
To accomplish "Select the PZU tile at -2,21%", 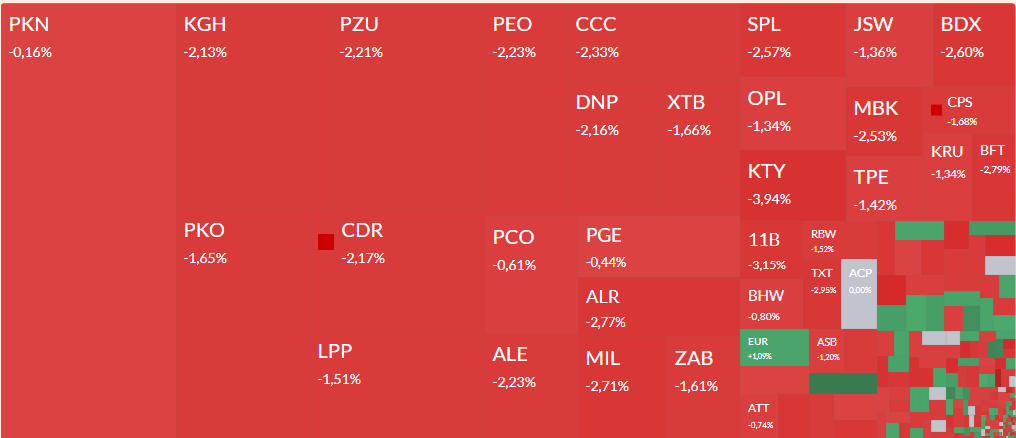I will click(410, 108).
